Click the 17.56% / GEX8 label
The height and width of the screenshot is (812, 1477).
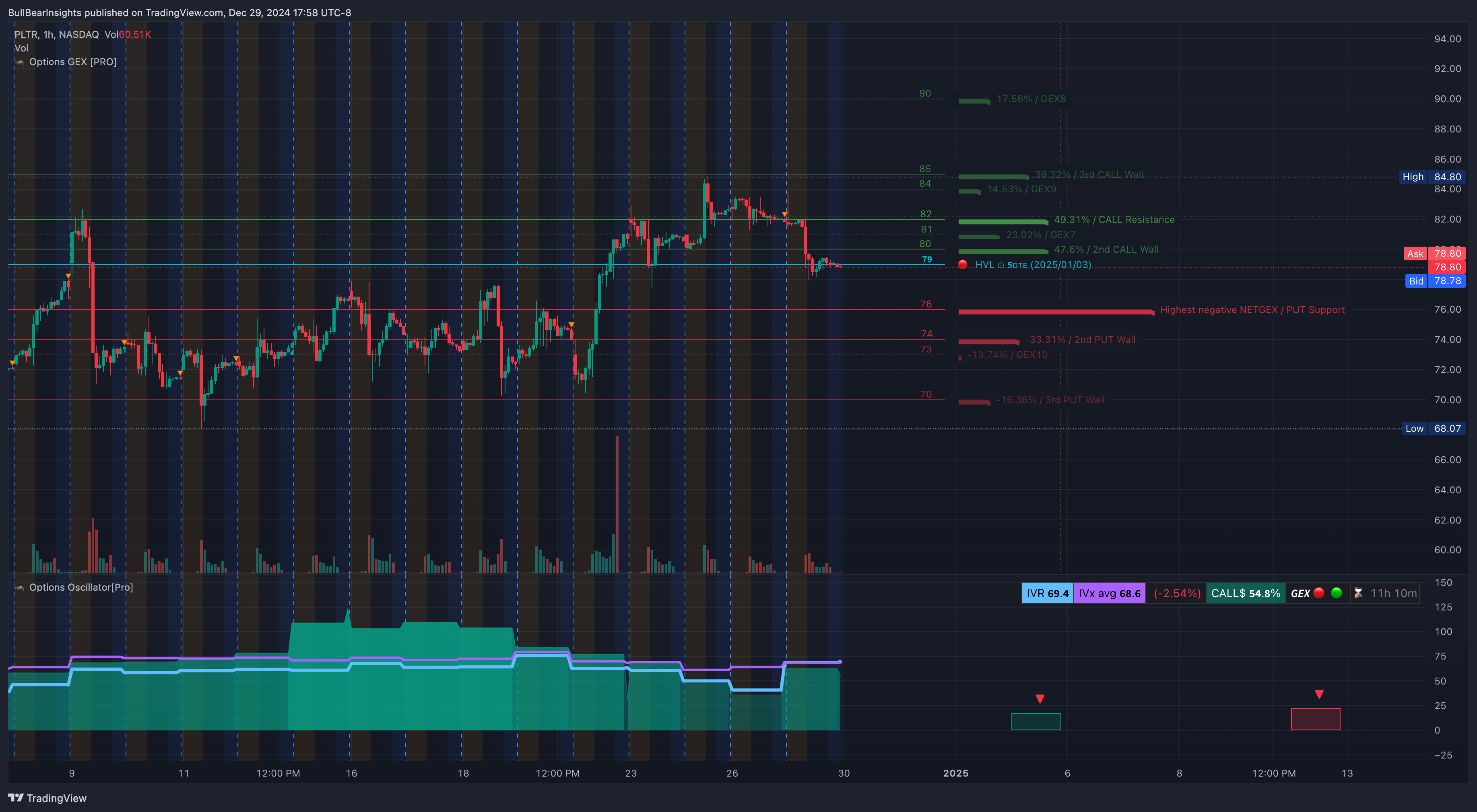pos(1031,99)
